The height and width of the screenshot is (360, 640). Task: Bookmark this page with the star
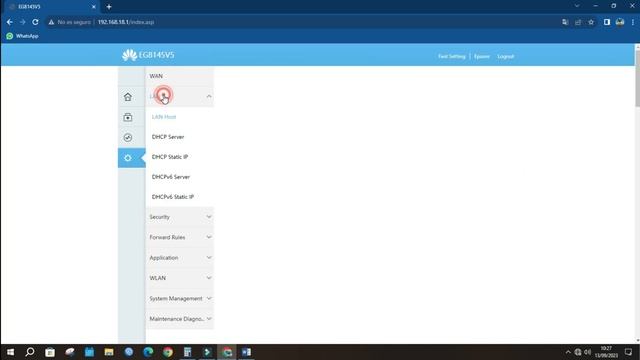click(x=591, y=22)
